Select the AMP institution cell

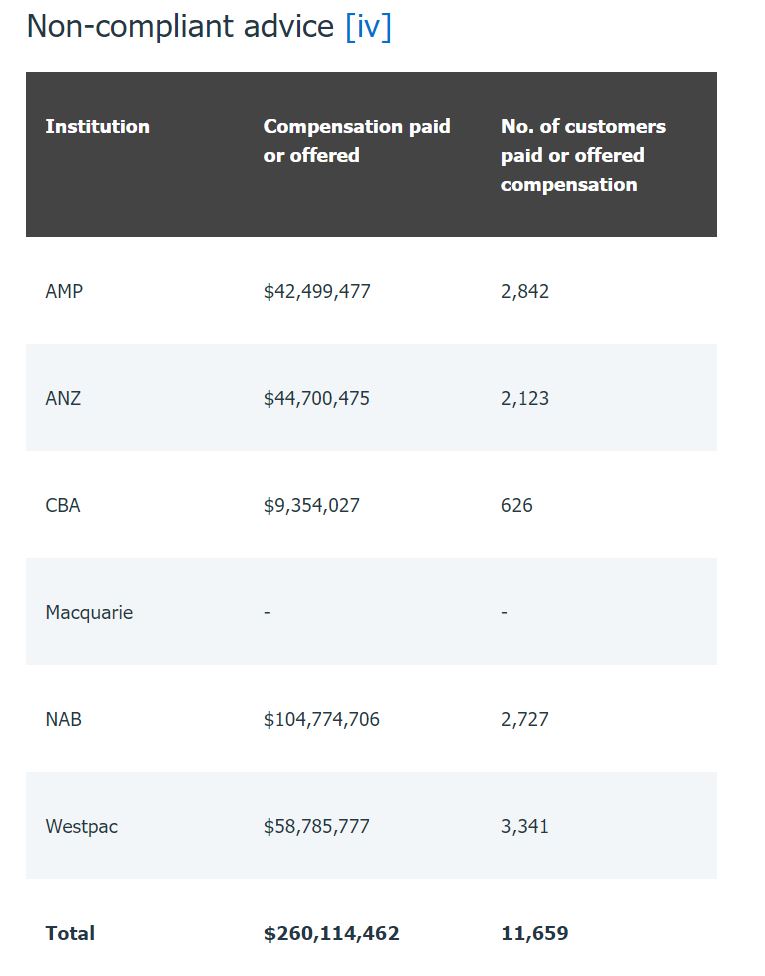[64, 291]
